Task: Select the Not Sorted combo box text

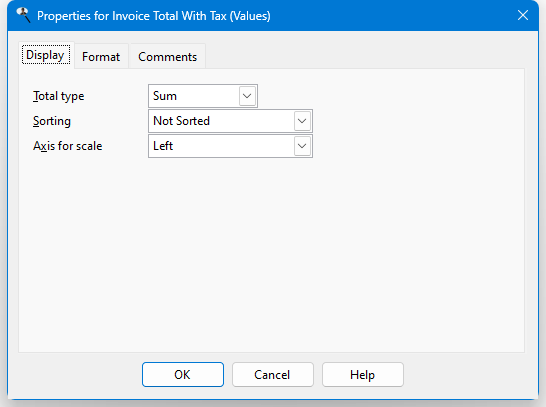Action: pyautogui.click(x=181, y=121)
